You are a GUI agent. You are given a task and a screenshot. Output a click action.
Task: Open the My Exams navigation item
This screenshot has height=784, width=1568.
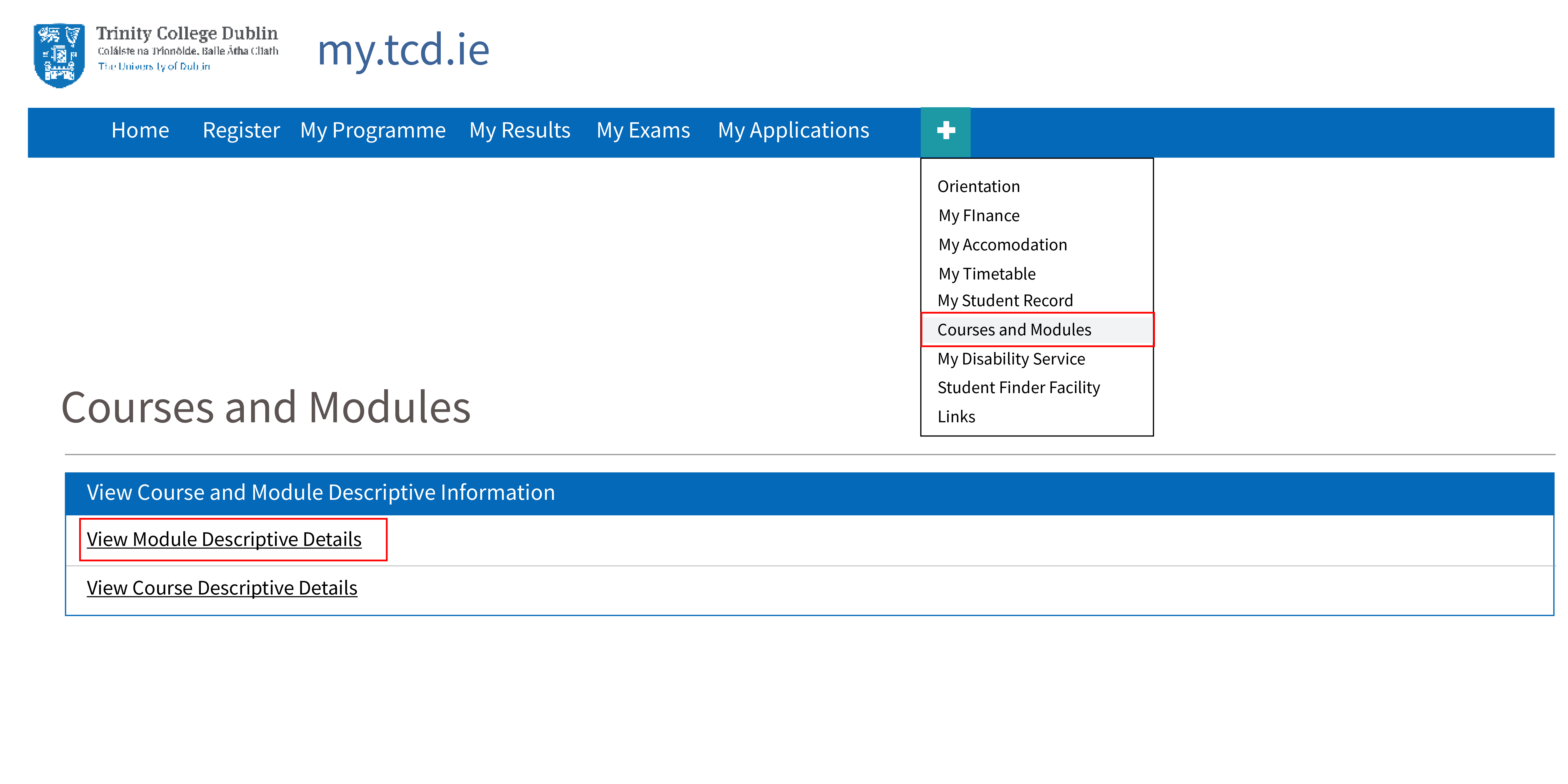click(x=643, y=130)
